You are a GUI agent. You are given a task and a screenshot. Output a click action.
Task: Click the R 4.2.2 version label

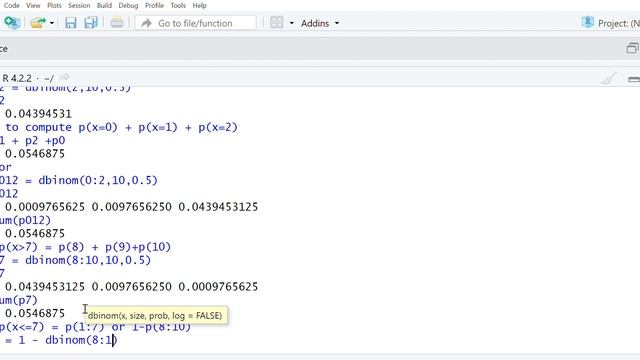(x=17, y=78)
